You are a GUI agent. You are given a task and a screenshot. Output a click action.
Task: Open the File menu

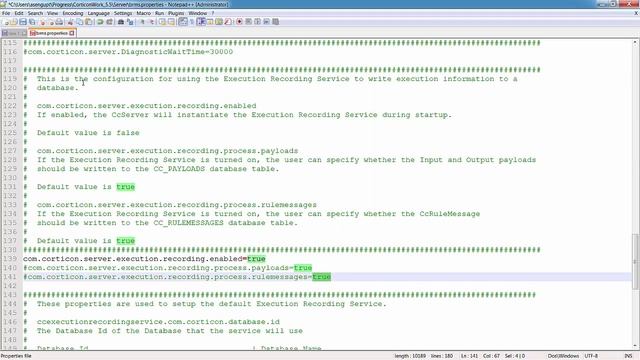(x=6, y=13)
